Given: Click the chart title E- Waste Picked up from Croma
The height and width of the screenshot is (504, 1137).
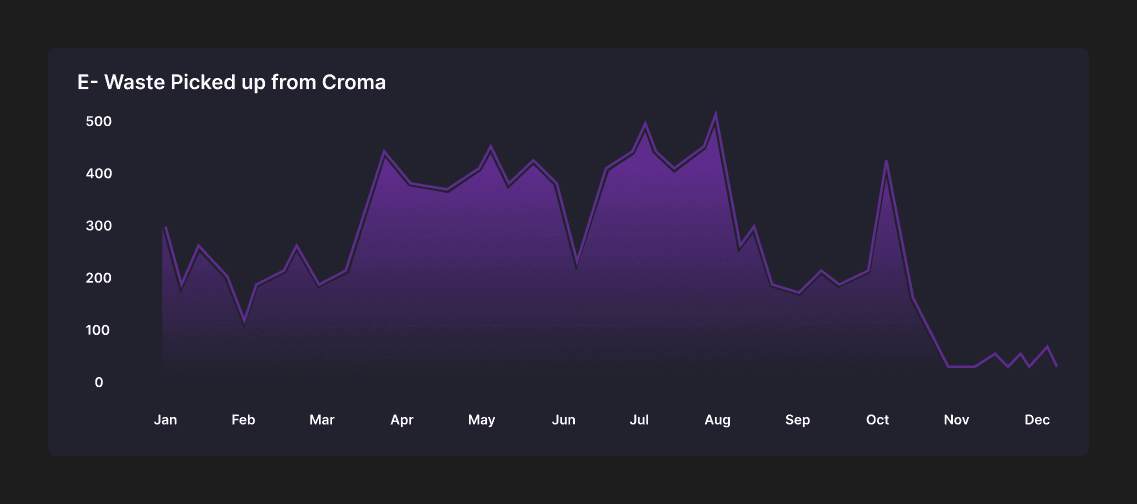Looking at the screenshot, I should [231, 83].
